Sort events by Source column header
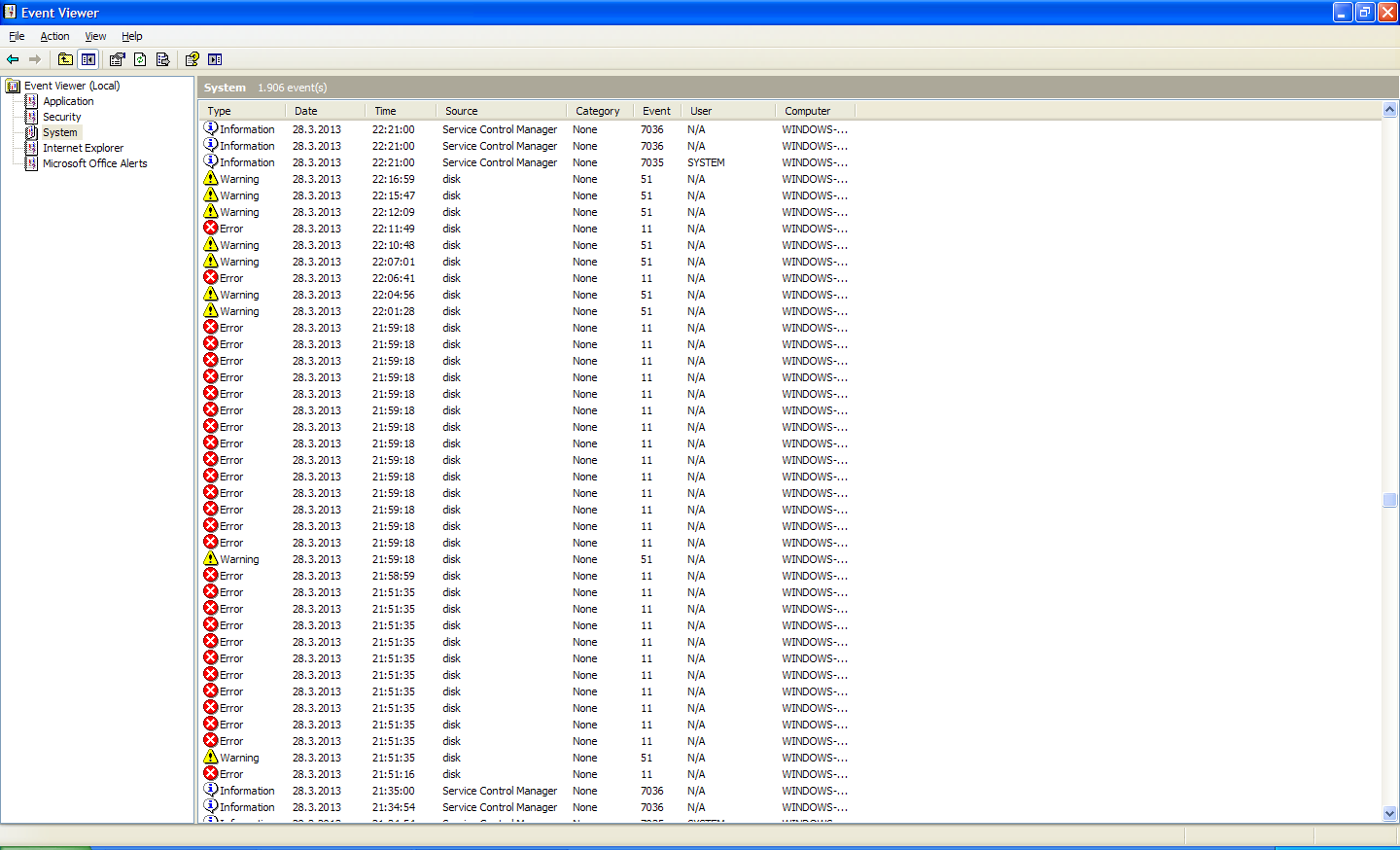Screen dimensions: 1400x850 click(x=501, y=111)
